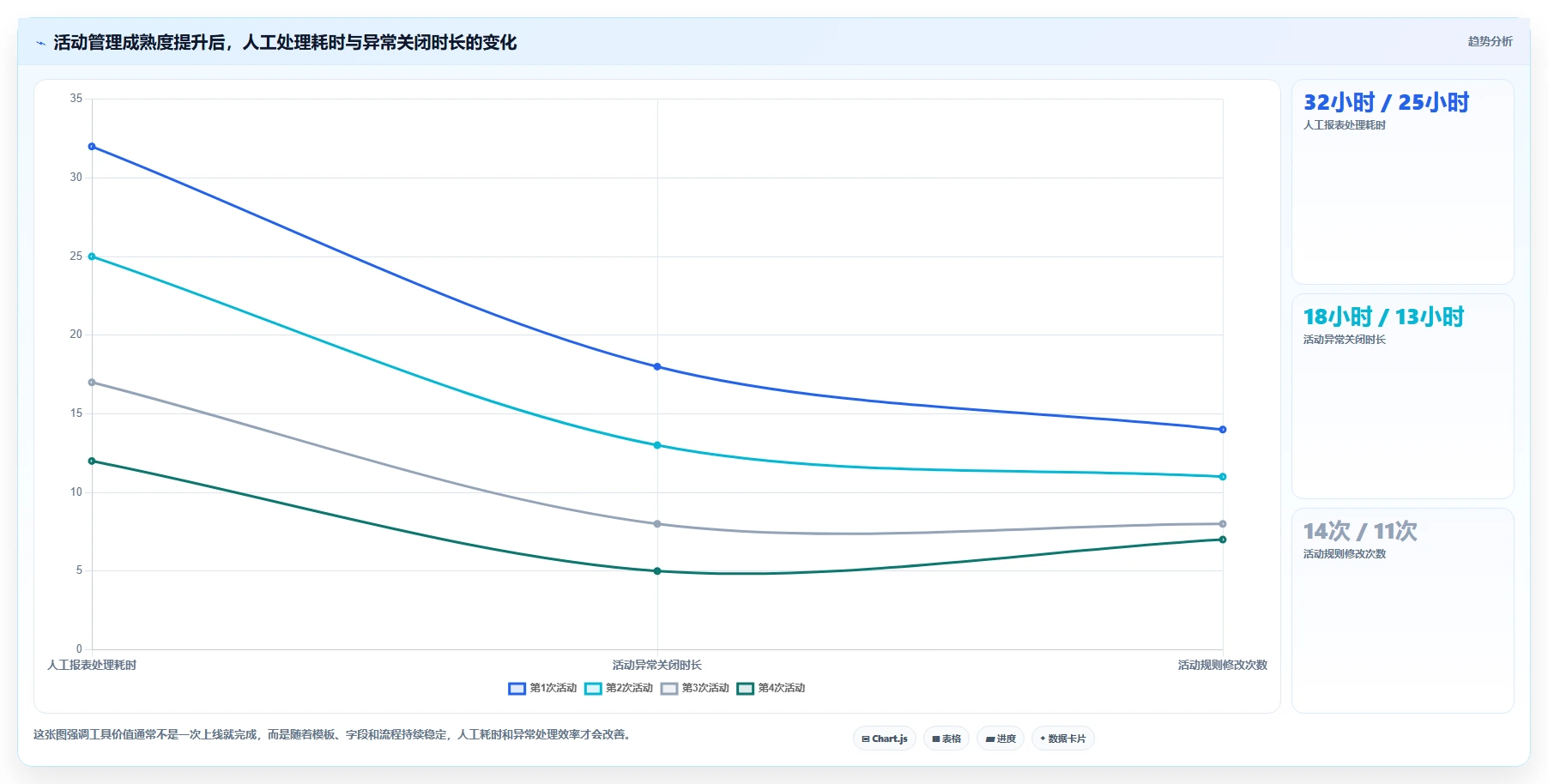
Task: Click the 活动规则修改次数 card caption
Action: pyautogui.click(x=1345, y=554)
